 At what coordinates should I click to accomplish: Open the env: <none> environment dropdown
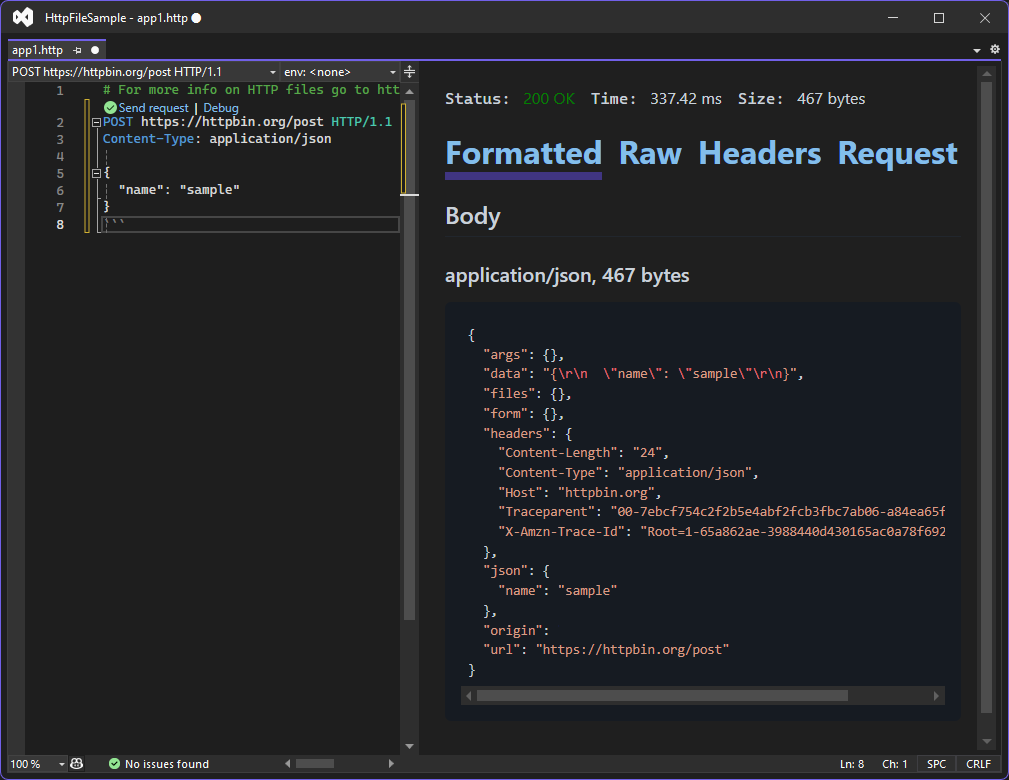point(392,71)
